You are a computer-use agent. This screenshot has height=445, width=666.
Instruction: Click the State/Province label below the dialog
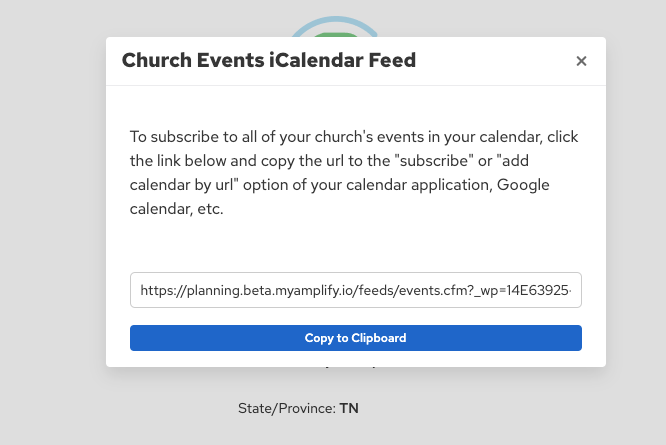coord(286,408)
